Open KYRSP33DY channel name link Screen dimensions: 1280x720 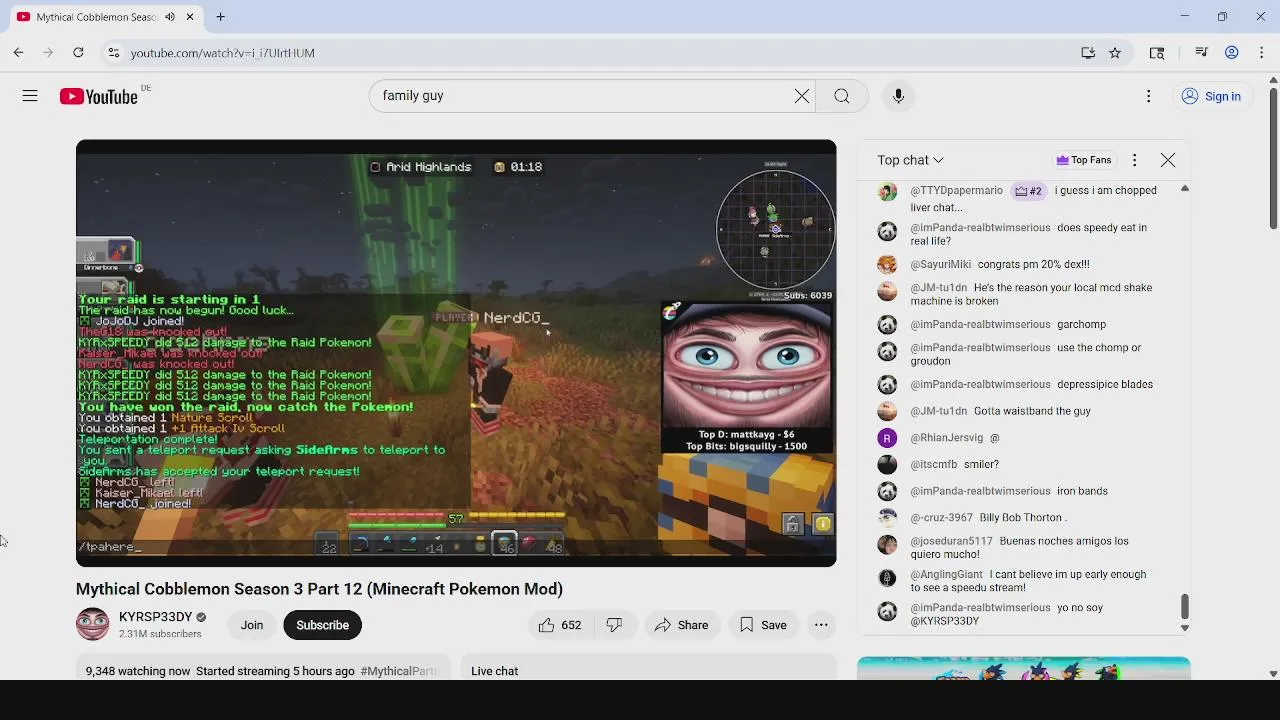155,617
